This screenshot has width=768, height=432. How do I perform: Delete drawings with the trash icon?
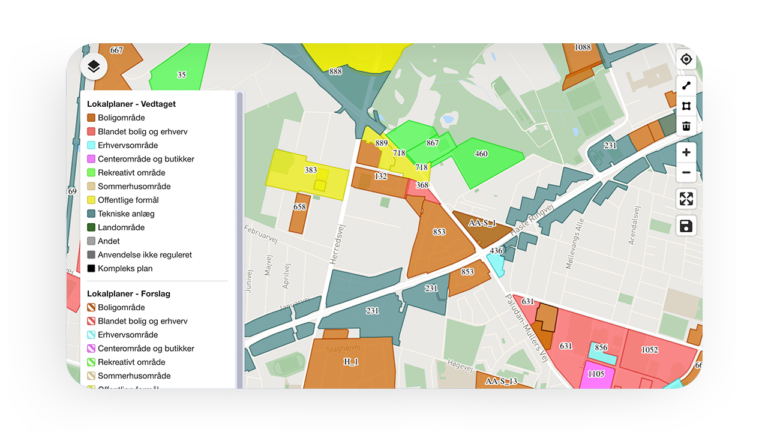coord(686,125)
